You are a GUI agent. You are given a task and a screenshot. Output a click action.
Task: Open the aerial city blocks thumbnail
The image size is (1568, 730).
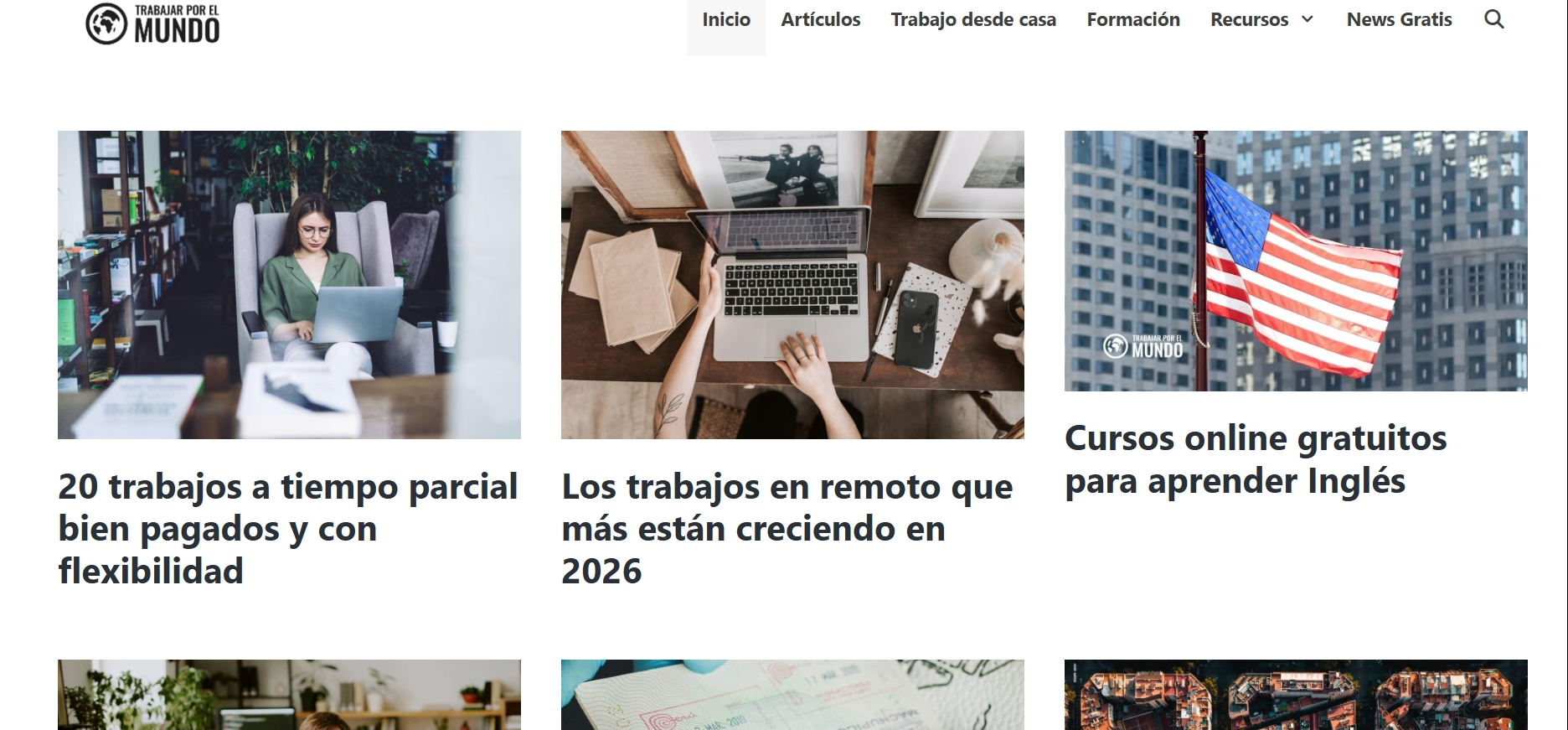coord(1296,695)
